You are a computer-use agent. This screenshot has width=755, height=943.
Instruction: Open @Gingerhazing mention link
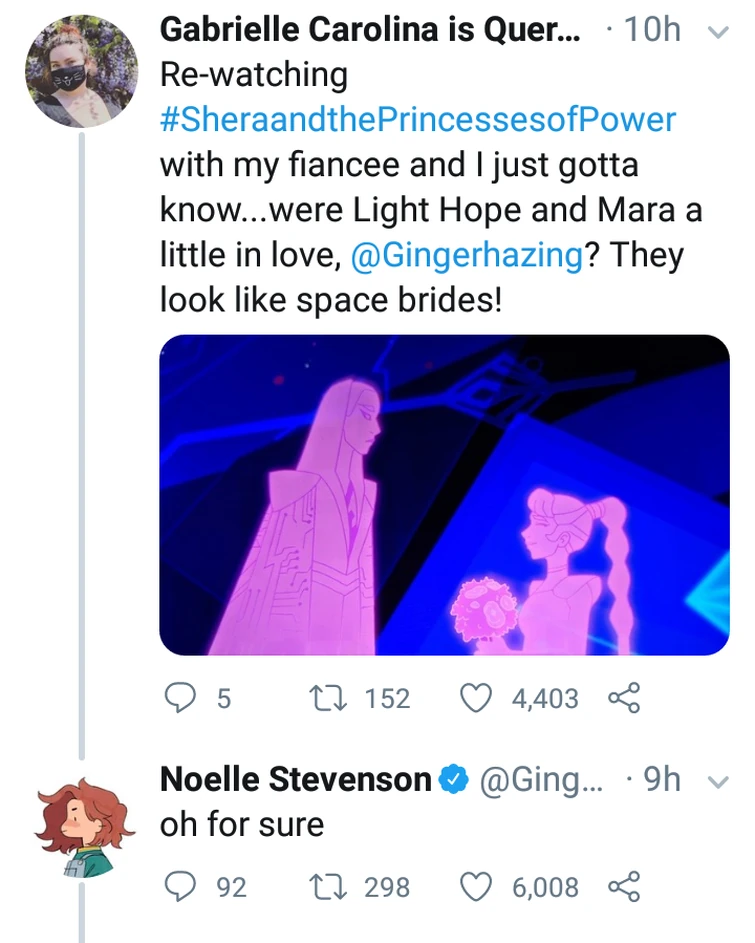[467, 256]
